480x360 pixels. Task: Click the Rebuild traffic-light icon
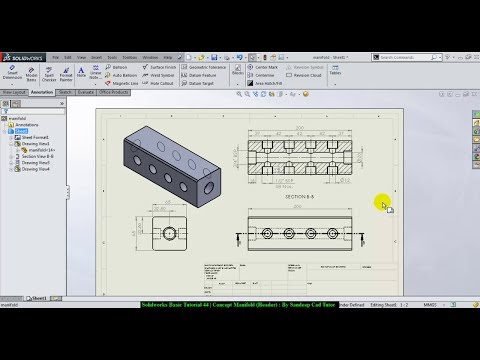[265, 57]
